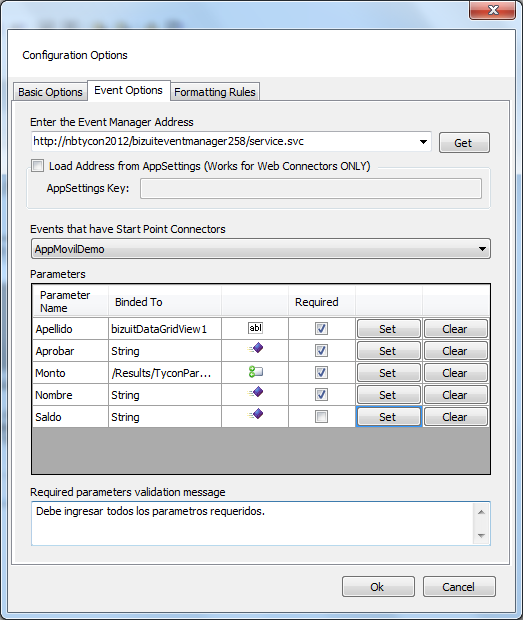Click the textbox binding icon in Apellido row
Image resolution: width=523 pixels, height=620 pixels.
255,328
